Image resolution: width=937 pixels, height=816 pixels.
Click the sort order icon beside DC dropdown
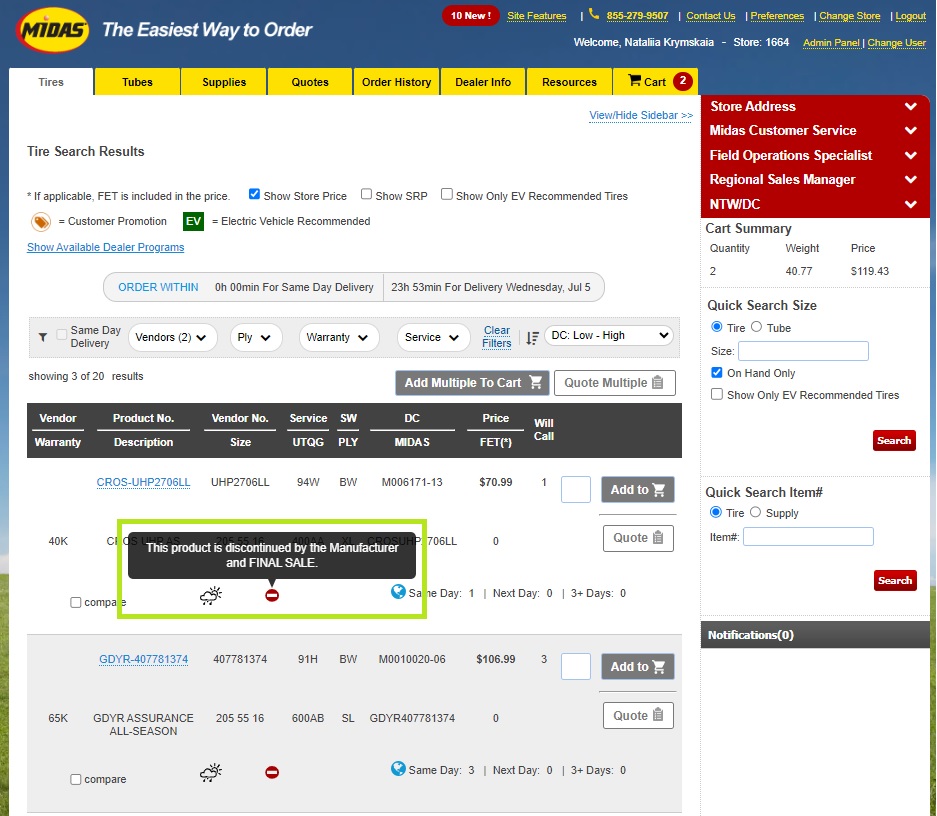[532, 338]
